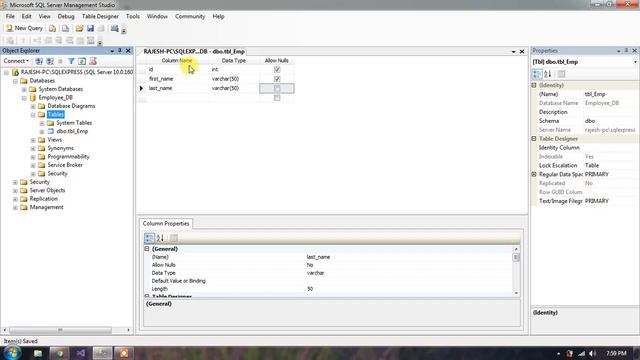Expand the Regular Data Space property
The image size is (640, 360).
(x=534, y=174)
